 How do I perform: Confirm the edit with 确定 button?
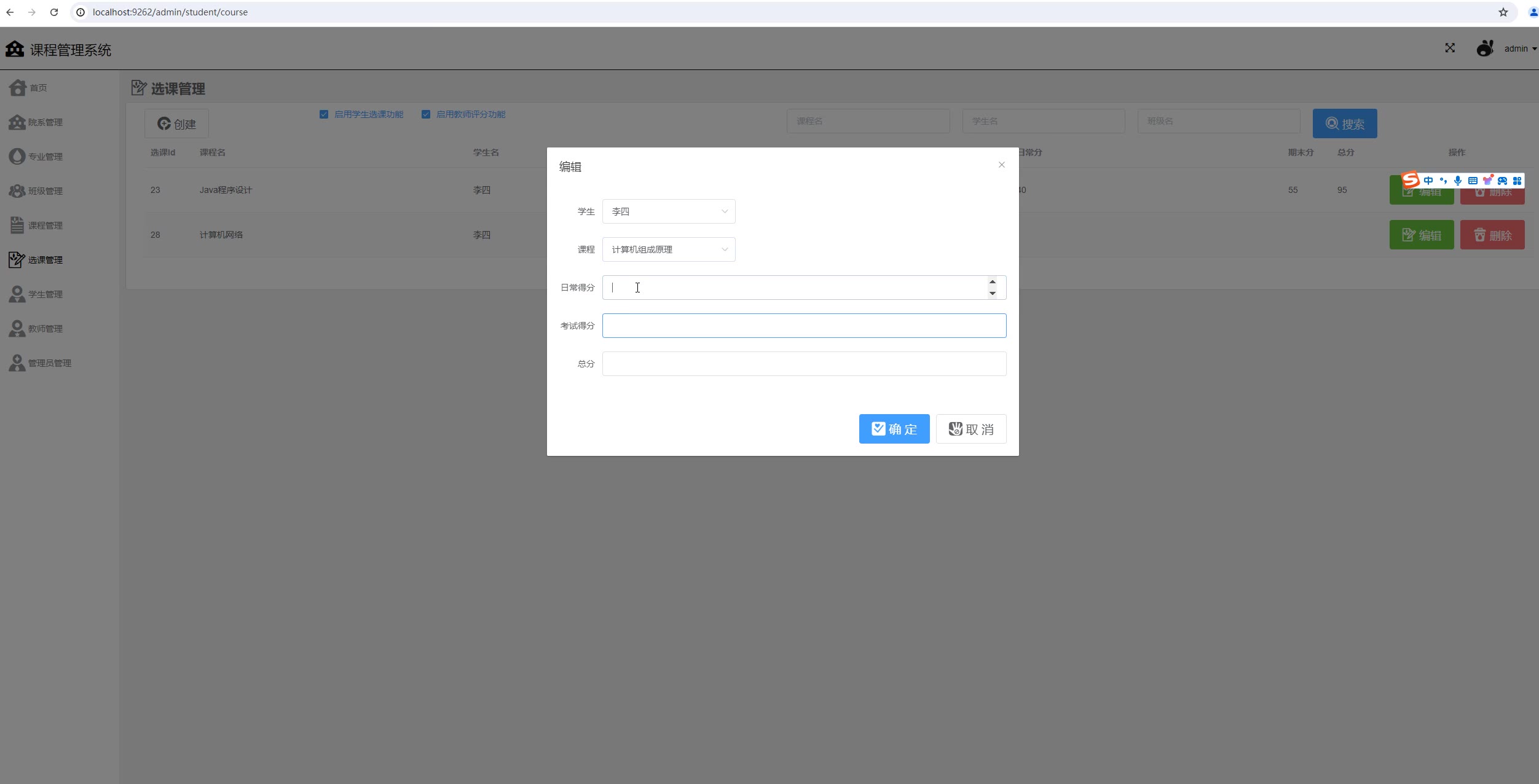tap(894, 429)
